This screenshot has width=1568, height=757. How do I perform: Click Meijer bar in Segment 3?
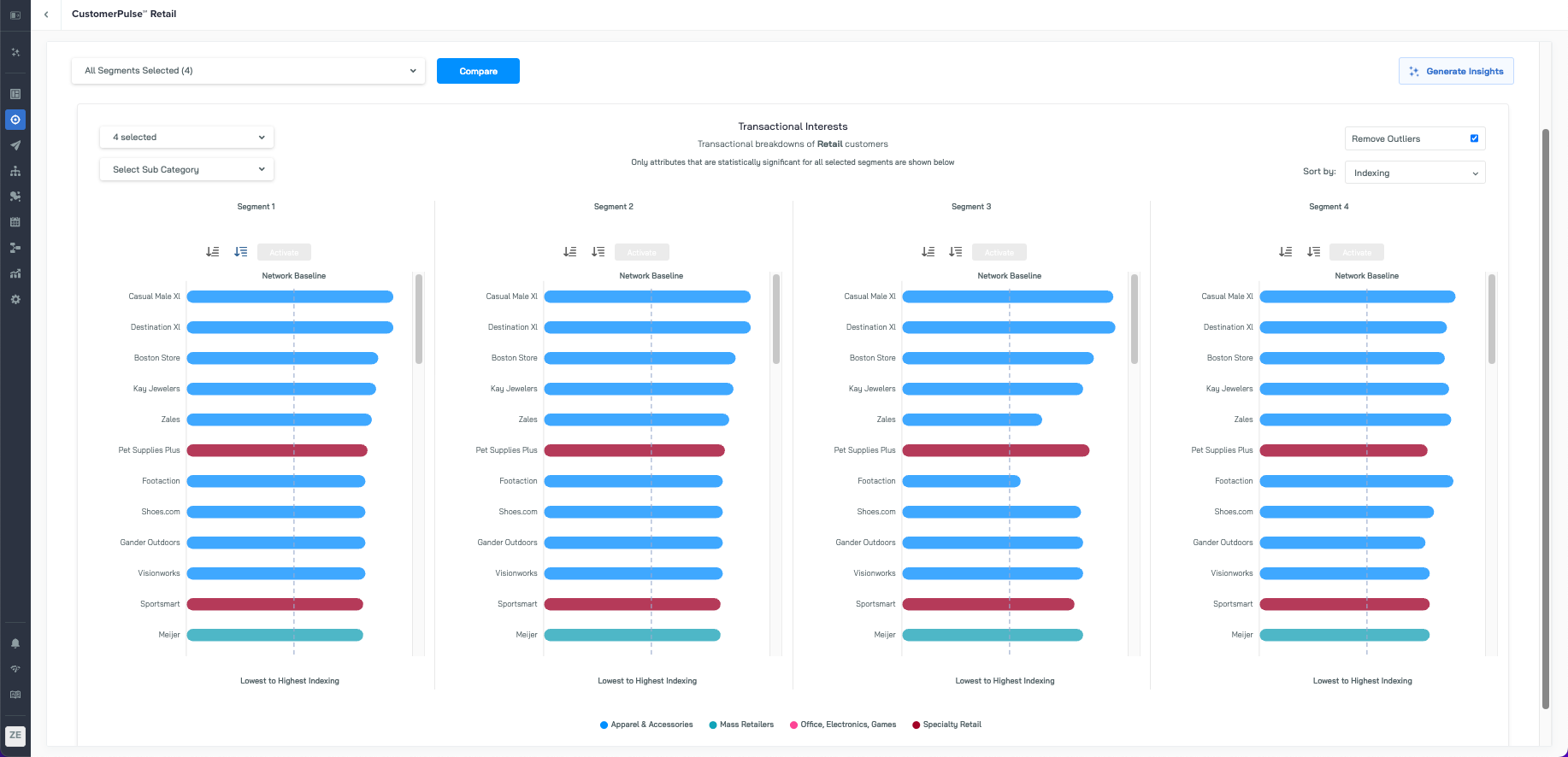tap(993, 635)
